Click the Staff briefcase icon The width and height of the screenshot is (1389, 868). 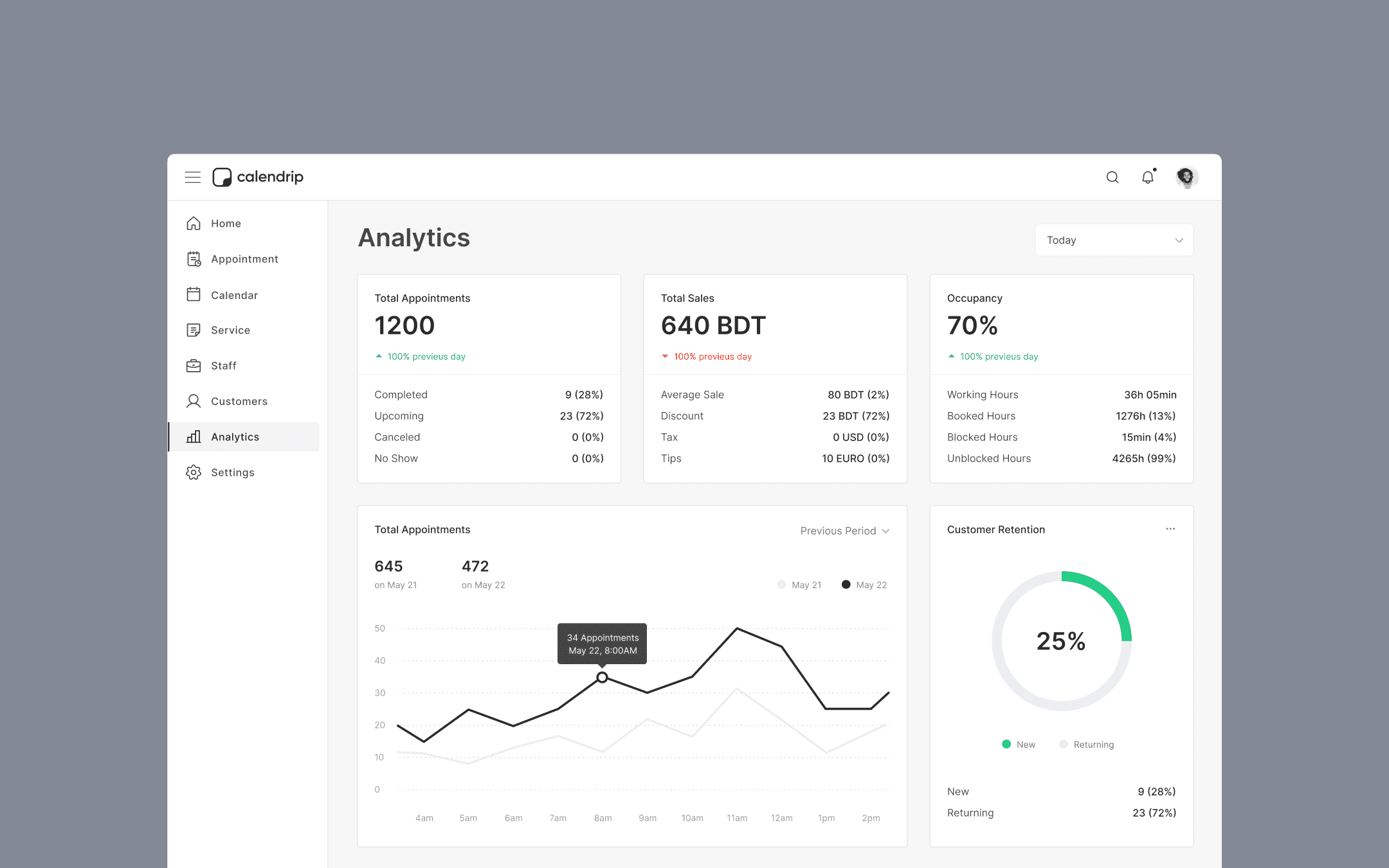194,366
